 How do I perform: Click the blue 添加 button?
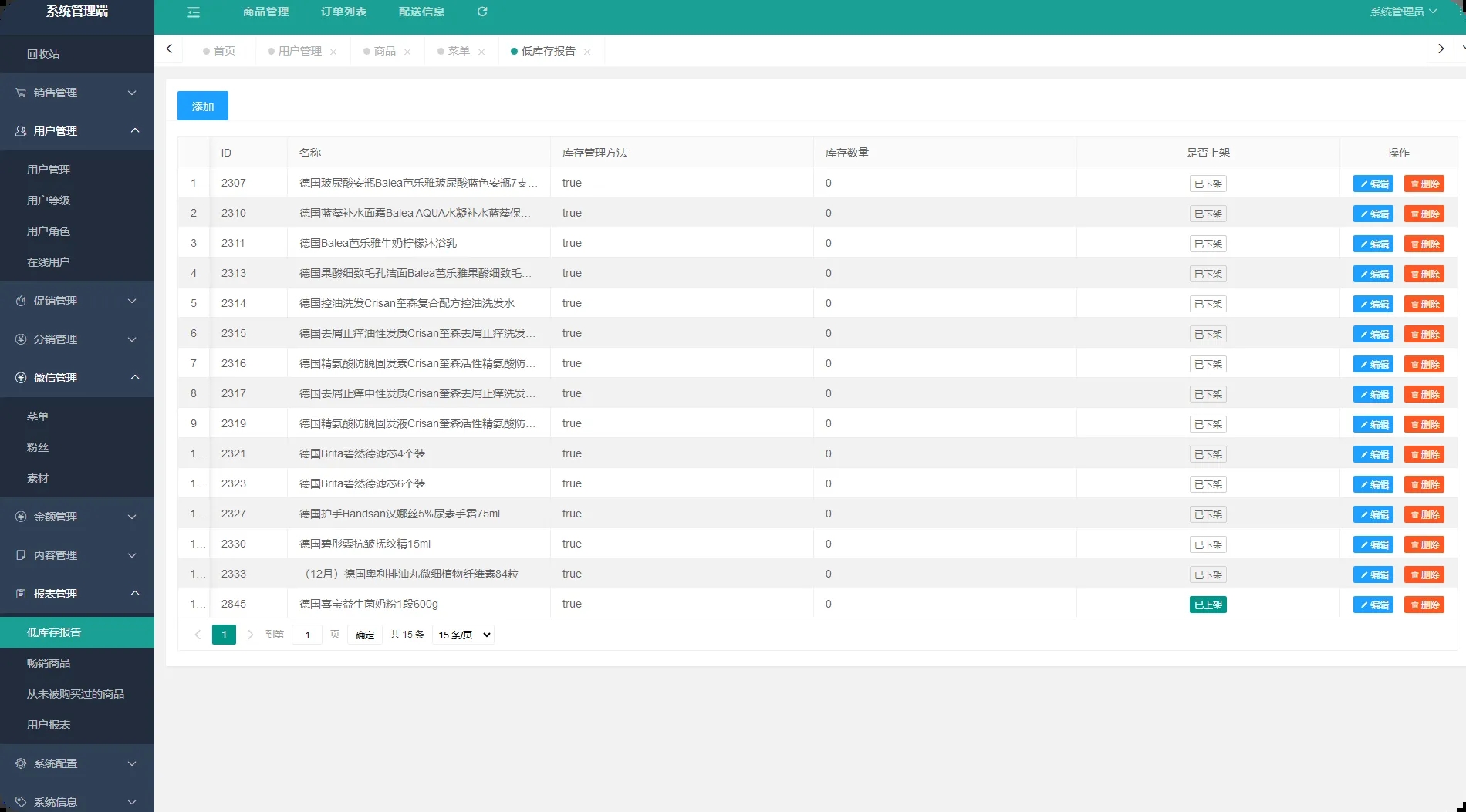203,106
